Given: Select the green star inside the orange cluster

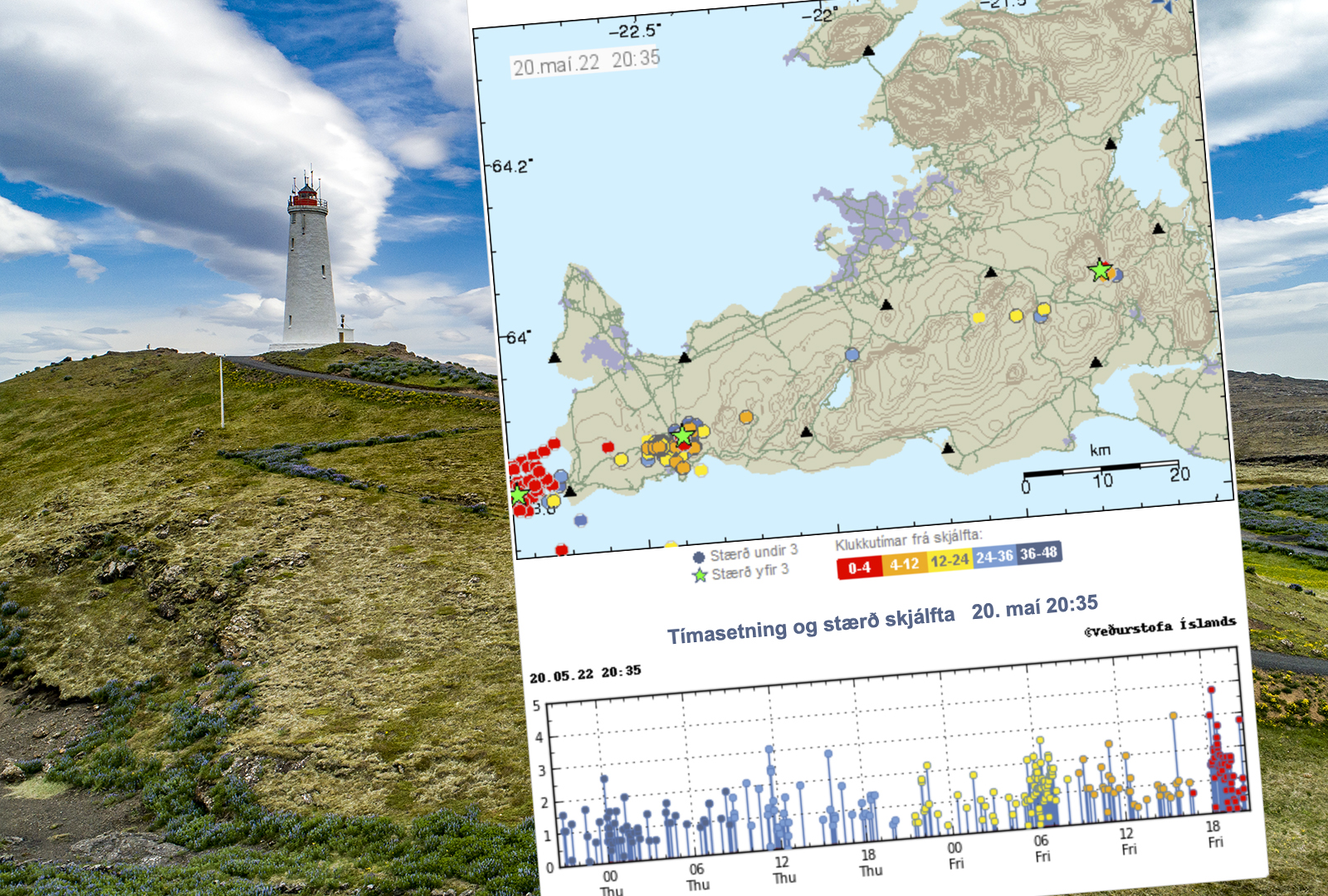Looking at the screenshot, I should click(x=682, y=436).
